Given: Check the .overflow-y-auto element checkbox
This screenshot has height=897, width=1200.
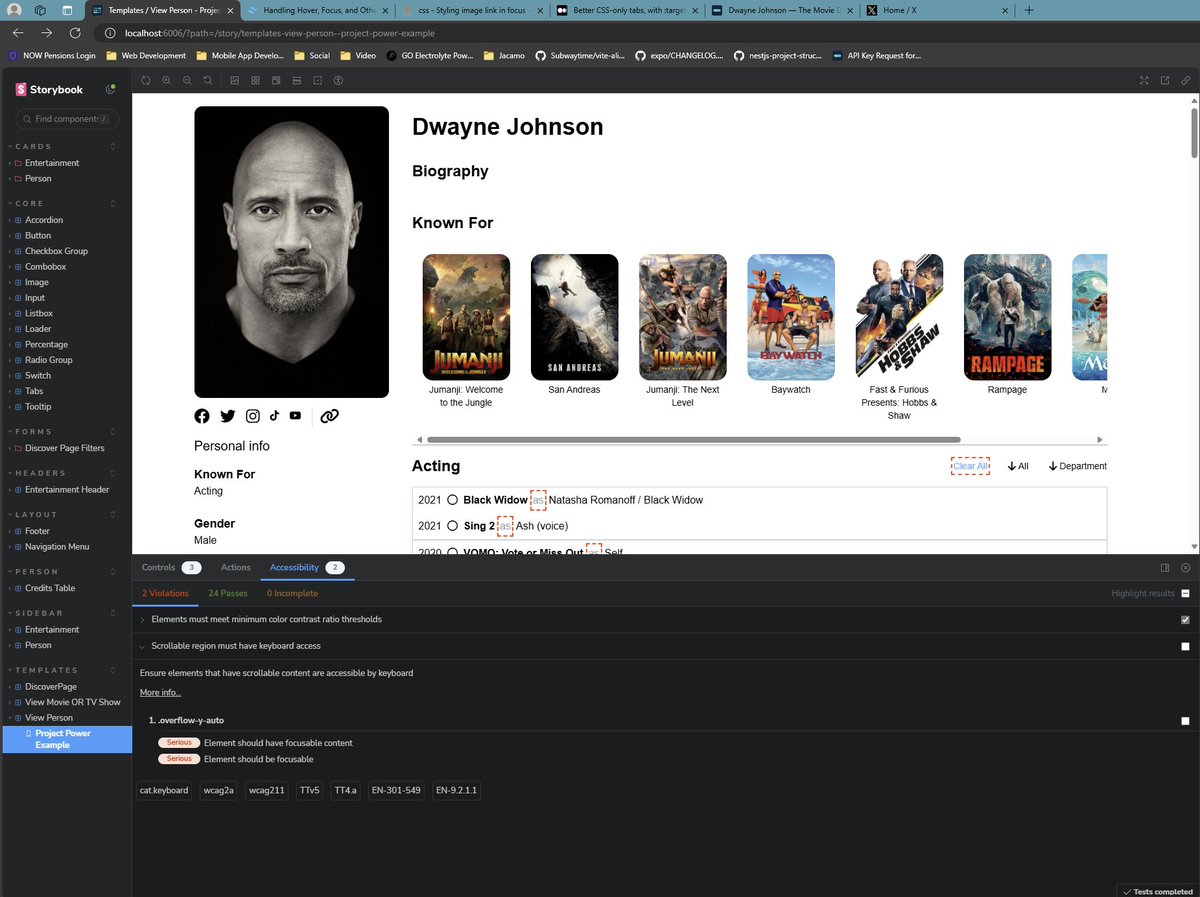Looking at the screenshot, I should point(1186,721).
